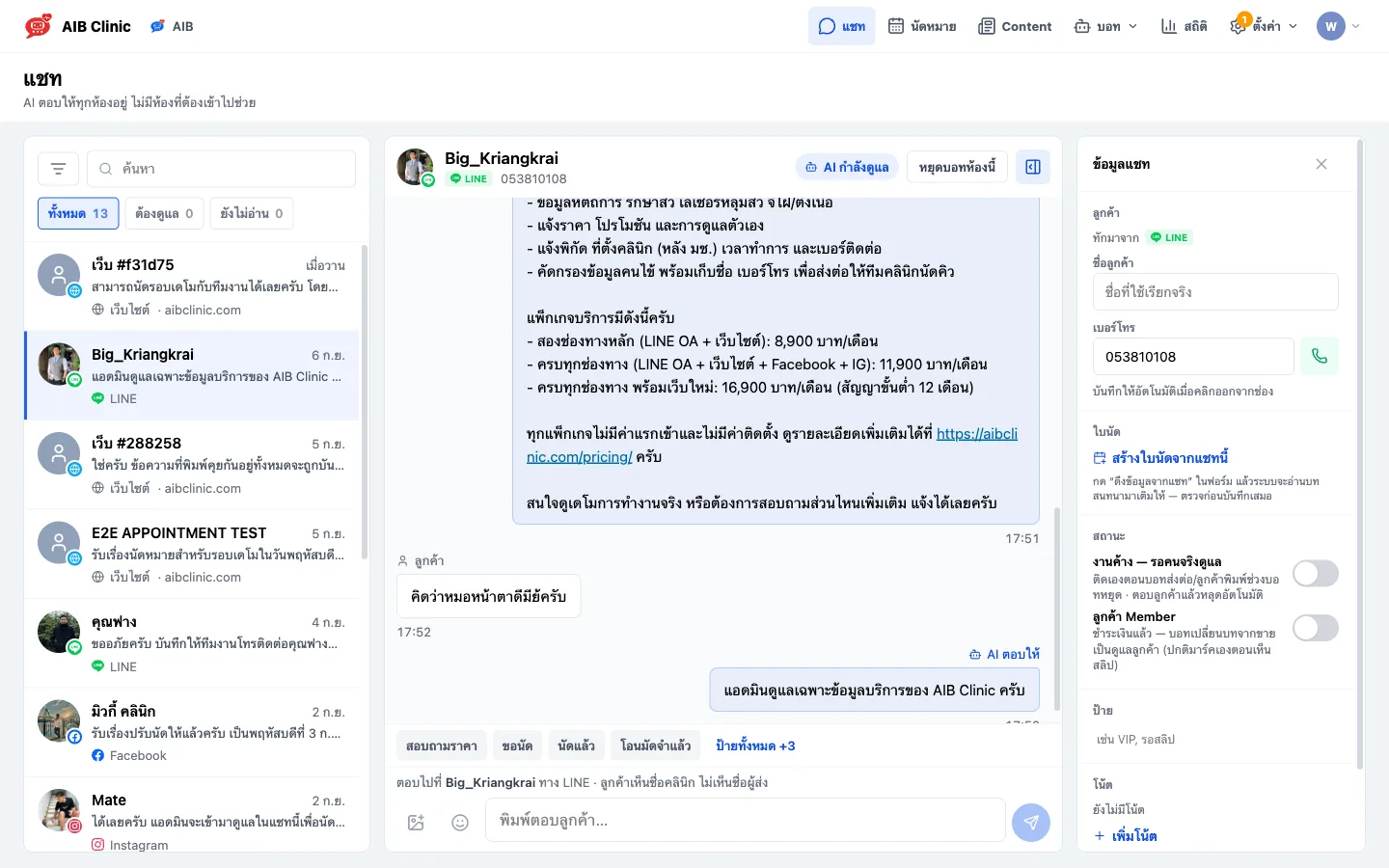Apply the ขอนัด tag

(x=517, y=746)
